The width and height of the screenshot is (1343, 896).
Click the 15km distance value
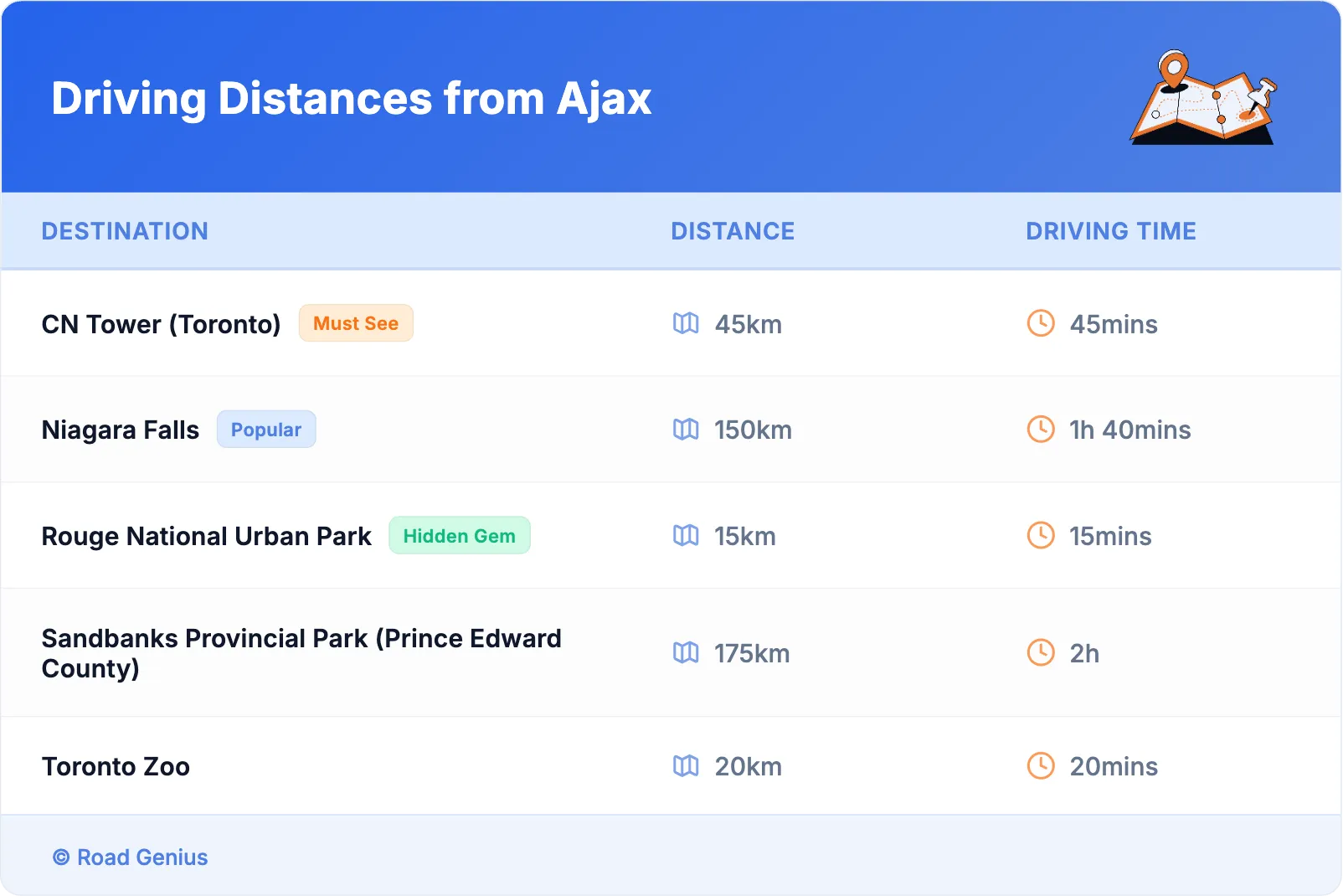coord(745,536)
